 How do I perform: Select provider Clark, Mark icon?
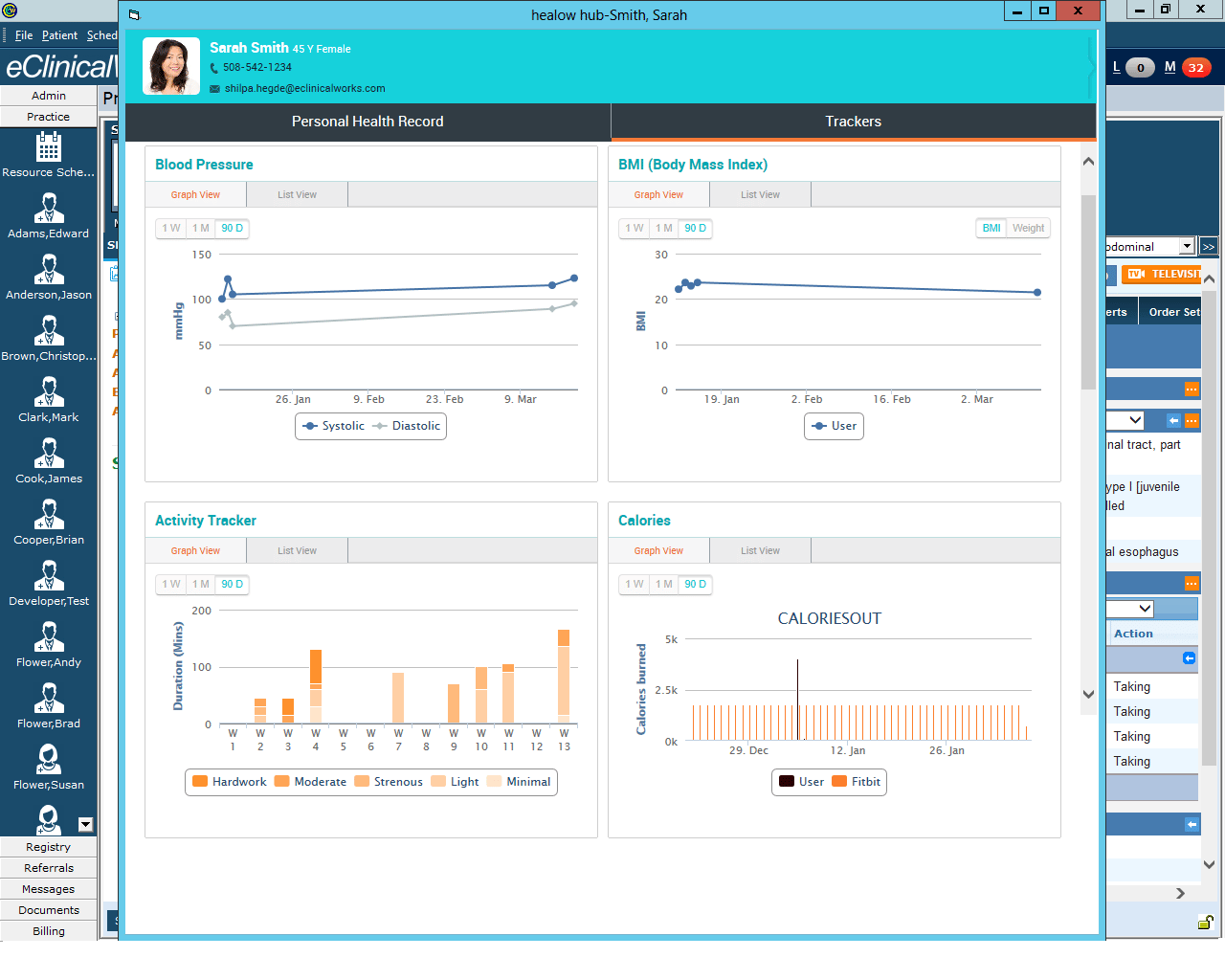click(x=48, y=392)
